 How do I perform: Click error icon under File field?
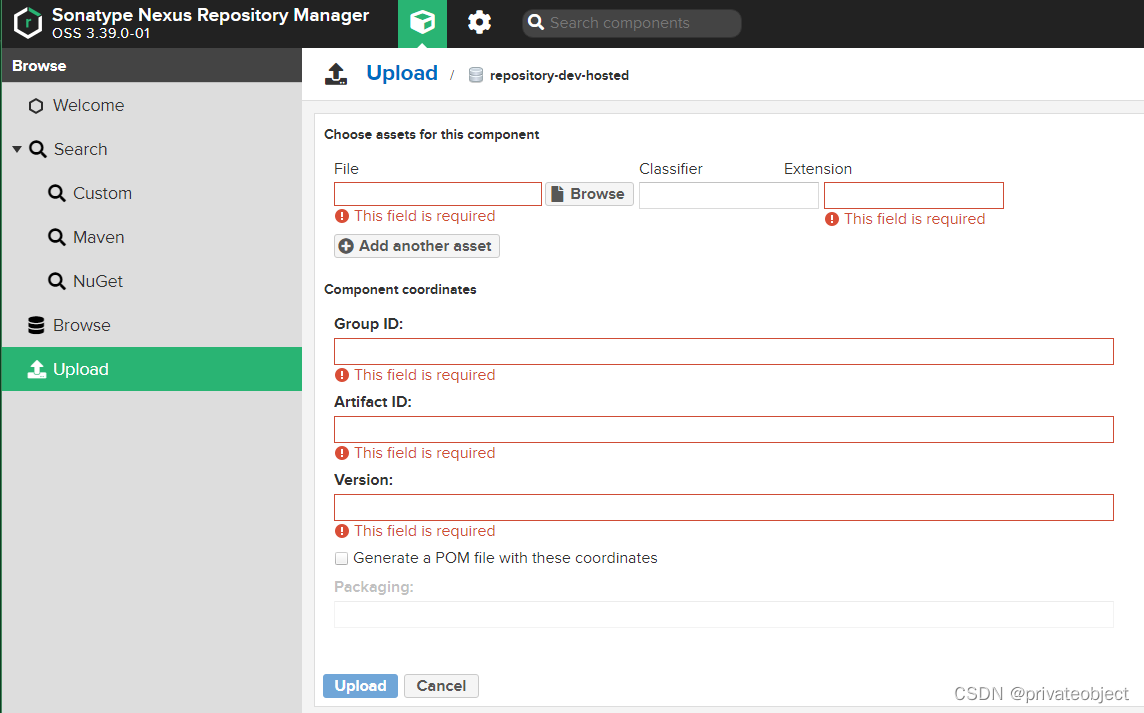pyautogui.click(x=341, y=216)
